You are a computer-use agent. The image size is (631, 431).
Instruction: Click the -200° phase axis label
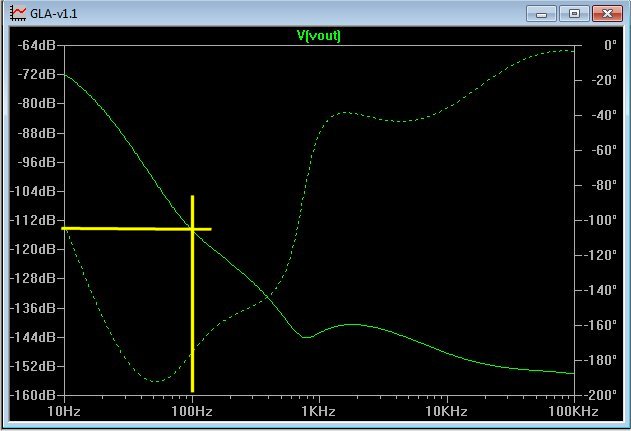[x=601, y=395]
